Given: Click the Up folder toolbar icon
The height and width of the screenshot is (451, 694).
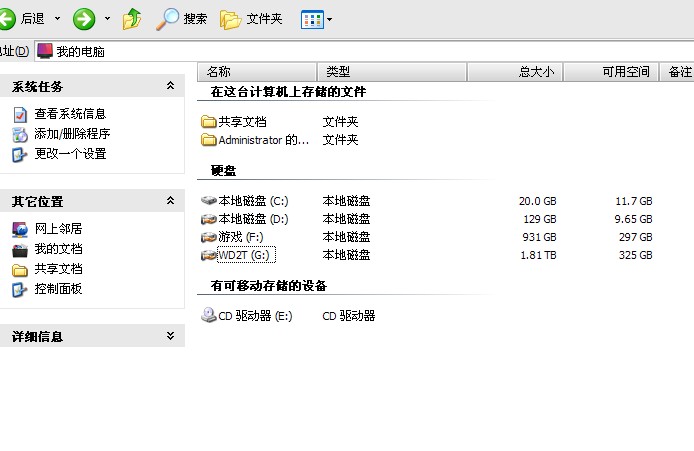Looking at the screenshot, I should (x=132, y=18).
